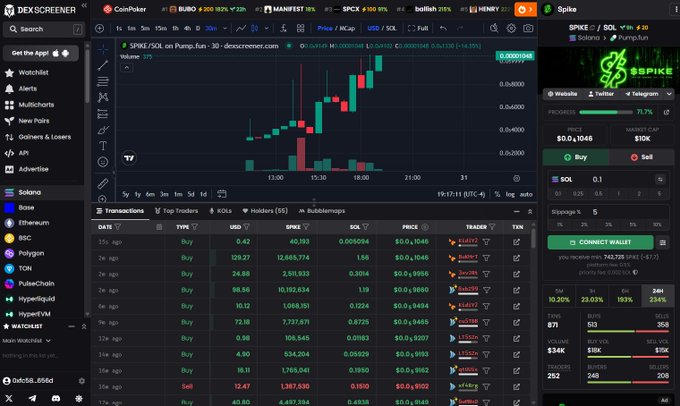Select the text annotation tool
Viewport: 680px width, 406px height.
click(x=103, y=146)
